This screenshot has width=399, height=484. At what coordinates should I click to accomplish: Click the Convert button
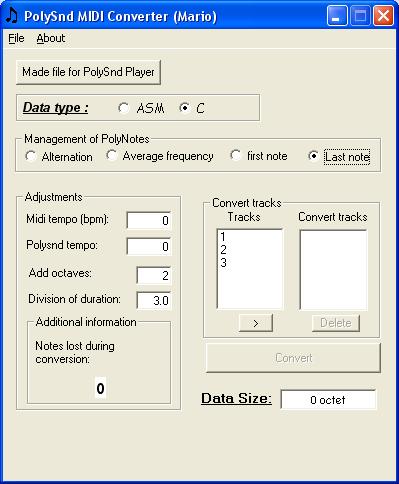[x=293, y=358]
